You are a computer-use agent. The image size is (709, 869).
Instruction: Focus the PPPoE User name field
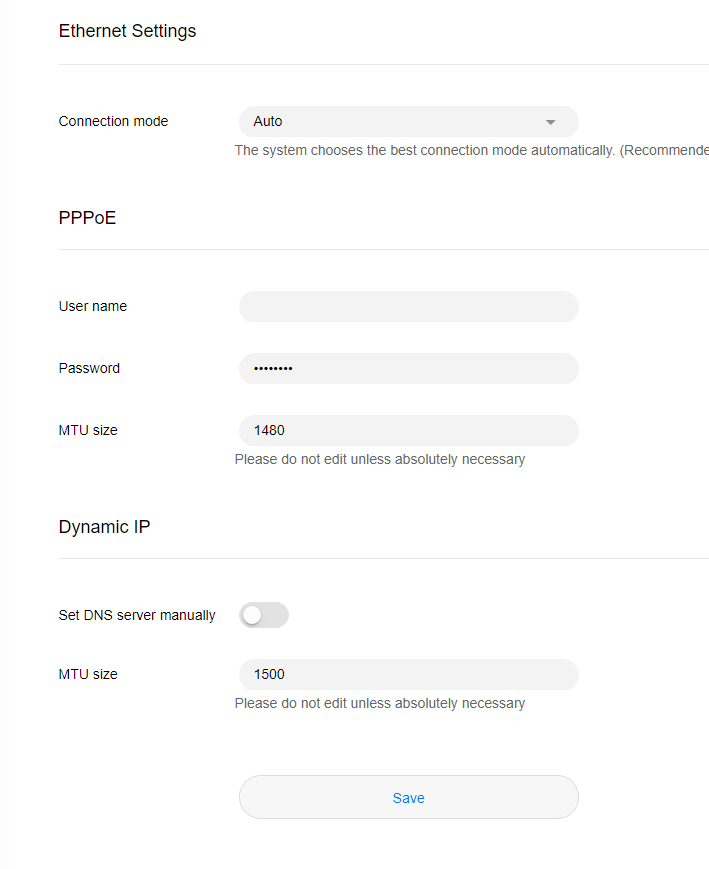pyautogui.click(x=409, y=306)
